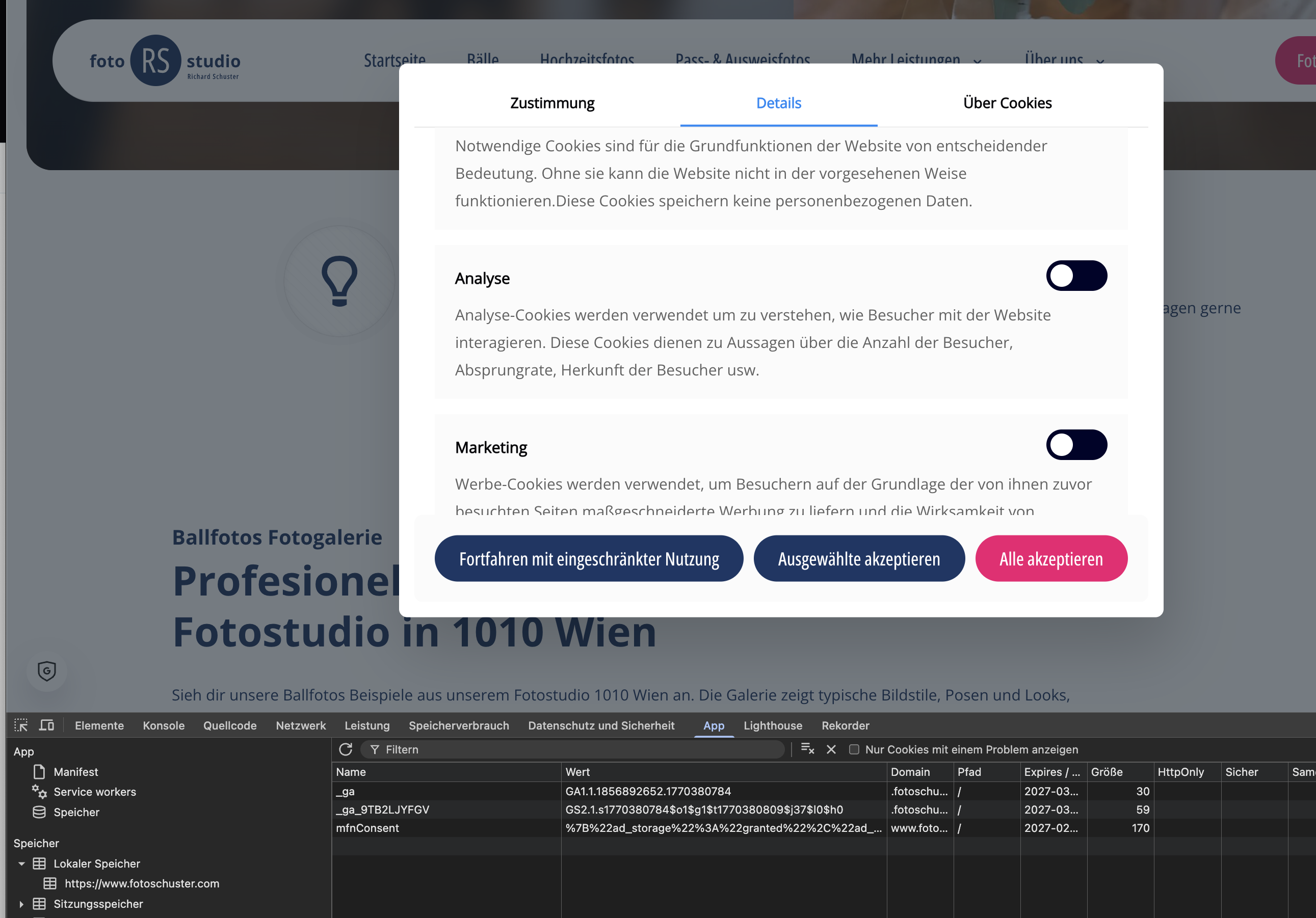Image resolution: width=1316 pixels, height=918 pixels.
Task: Click the inspect element picker icon
Action: pos(20,725)
